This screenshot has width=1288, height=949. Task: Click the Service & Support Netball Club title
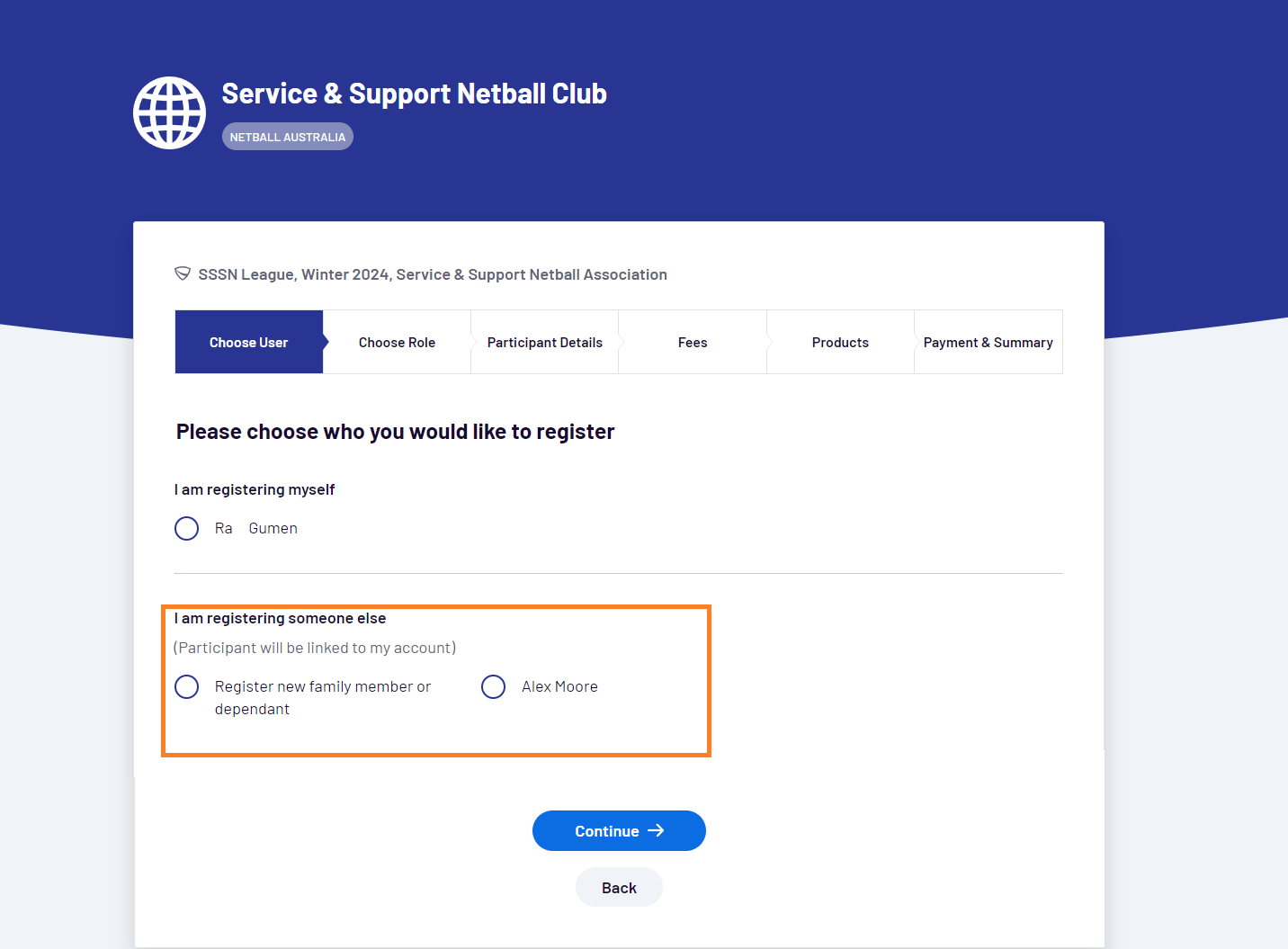coord(414,94)
